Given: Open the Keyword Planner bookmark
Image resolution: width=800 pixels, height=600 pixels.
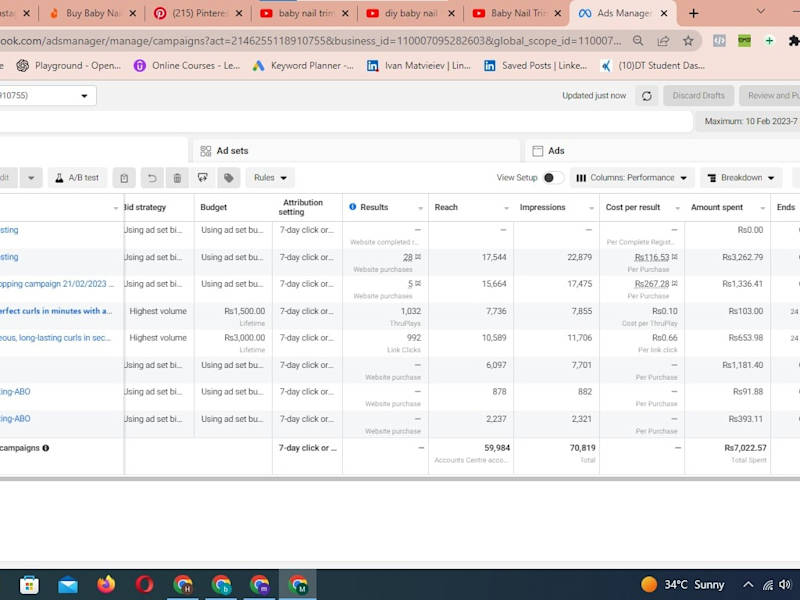Looking at the screenshot, I should point(304,66).
